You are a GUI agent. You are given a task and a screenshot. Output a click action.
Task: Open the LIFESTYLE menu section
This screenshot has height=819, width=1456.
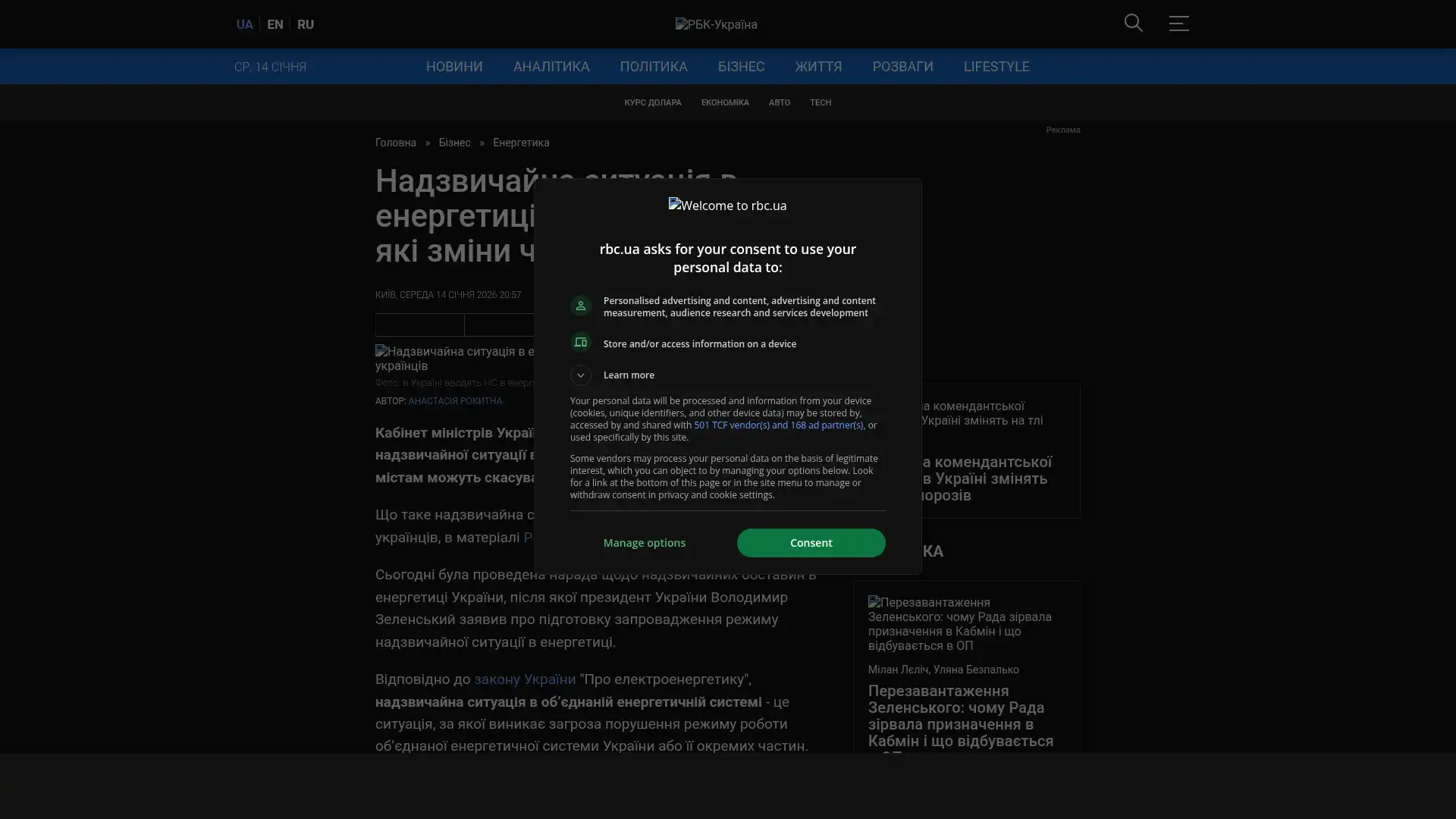[x=996, y=67]
